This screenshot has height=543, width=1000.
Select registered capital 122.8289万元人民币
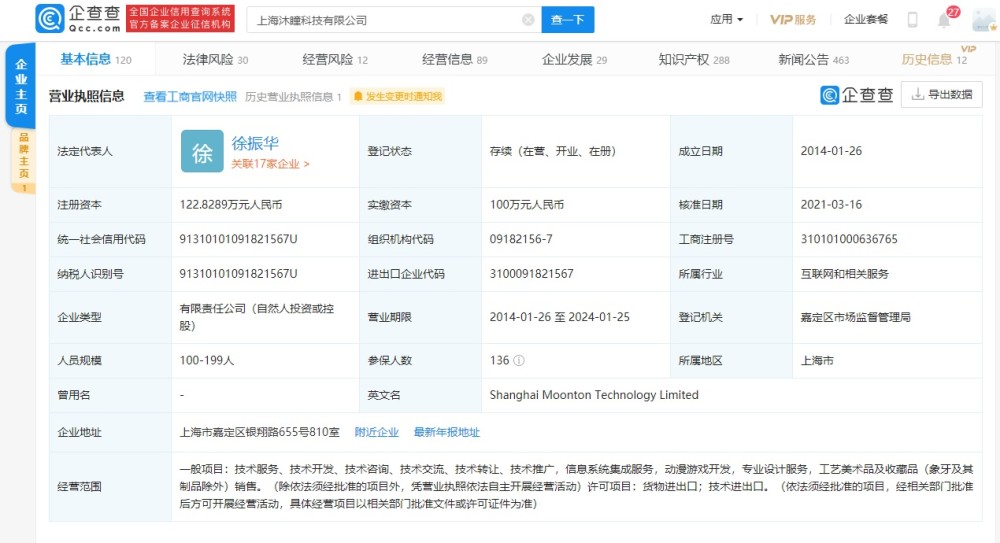[x=231, y=205]
